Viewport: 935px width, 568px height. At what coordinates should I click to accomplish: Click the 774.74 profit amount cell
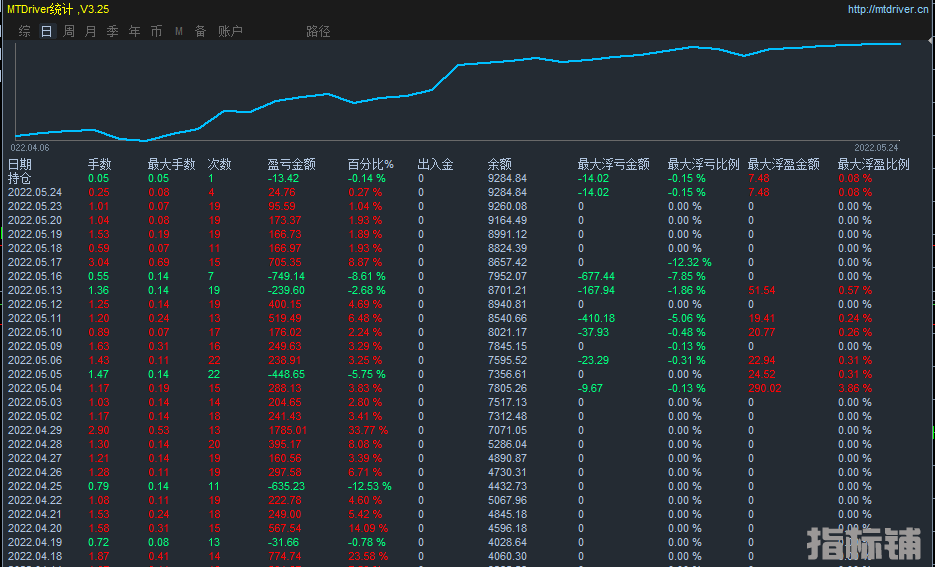click(x=285, y=556)
